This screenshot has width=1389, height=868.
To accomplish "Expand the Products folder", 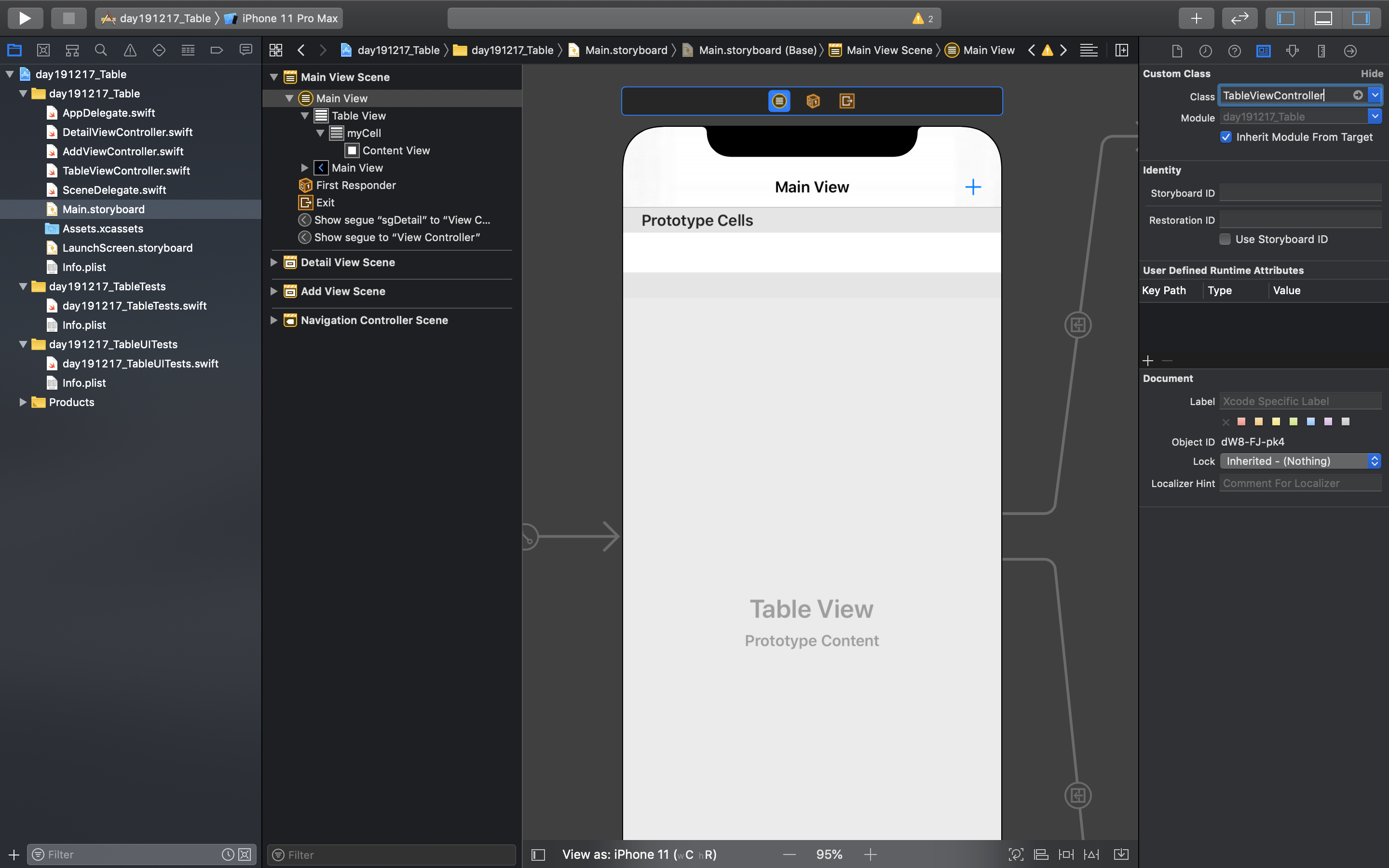I will coord(22,402).
